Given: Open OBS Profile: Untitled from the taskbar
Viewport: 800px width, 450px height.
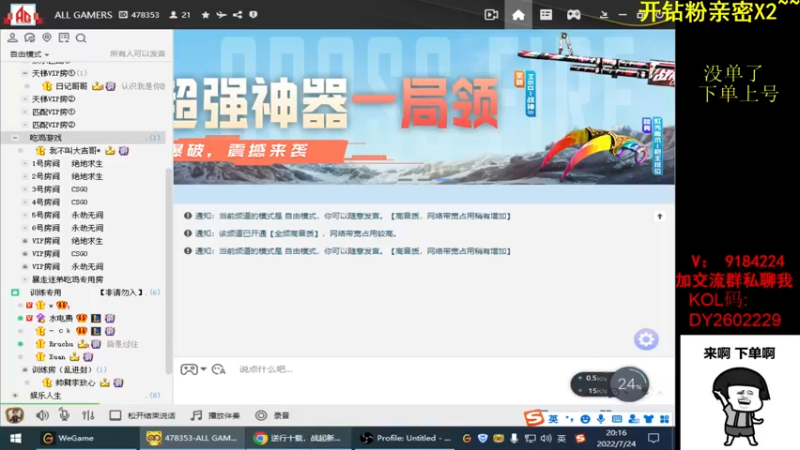Looking at the screenshot, I should coord(405,438).
